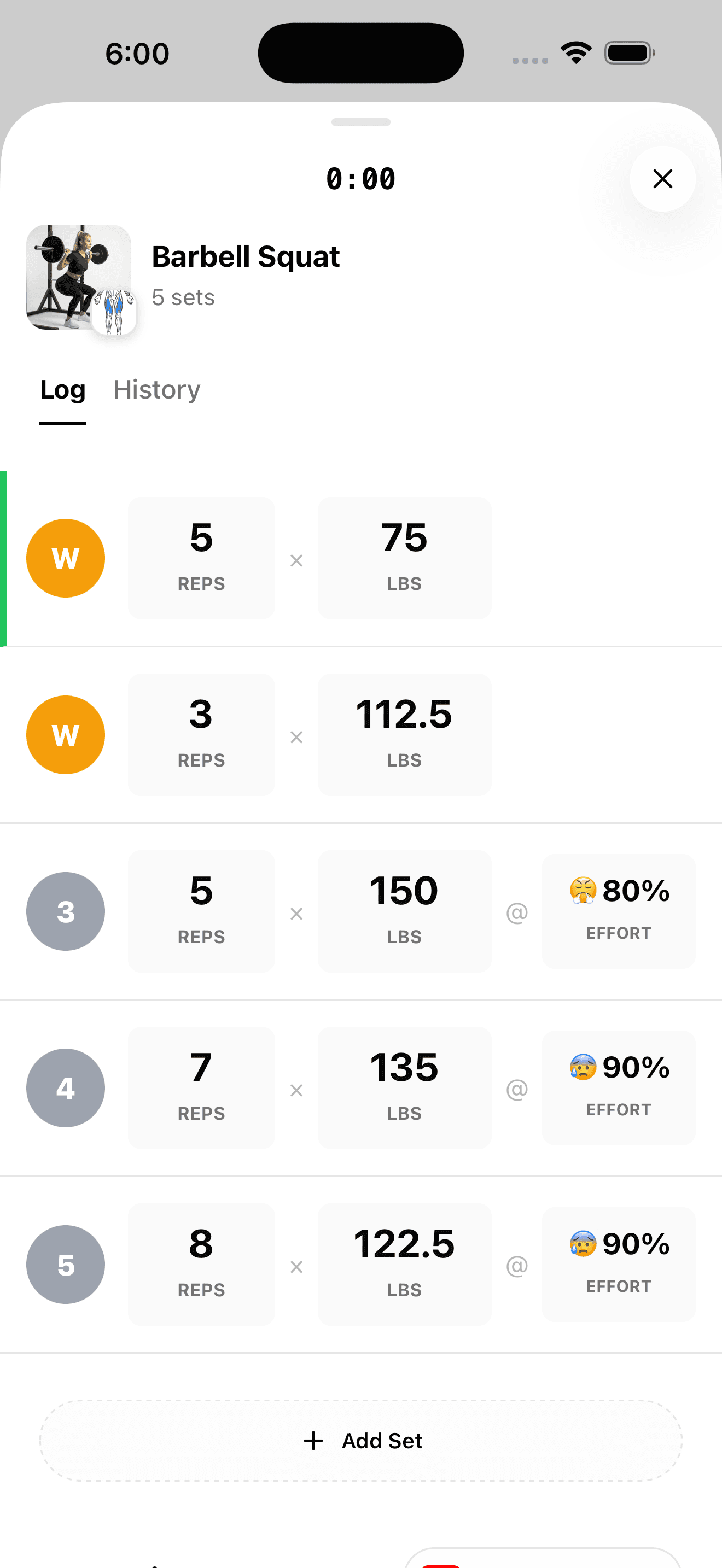
Task: Edit the 112.5 LBS weight field
Action: tap(404, 735)
